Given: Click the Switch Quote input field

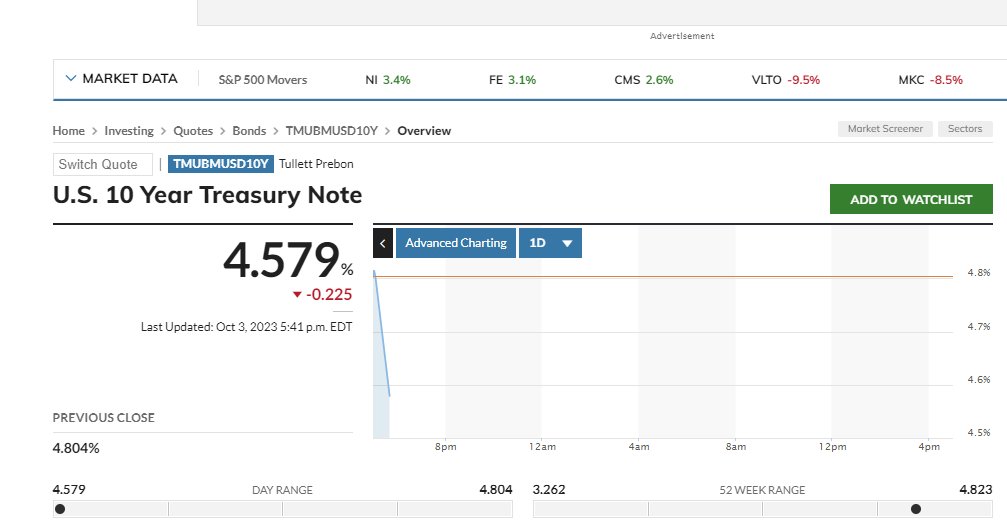Looking at the screenshot, I should click(x=103, y=164).
